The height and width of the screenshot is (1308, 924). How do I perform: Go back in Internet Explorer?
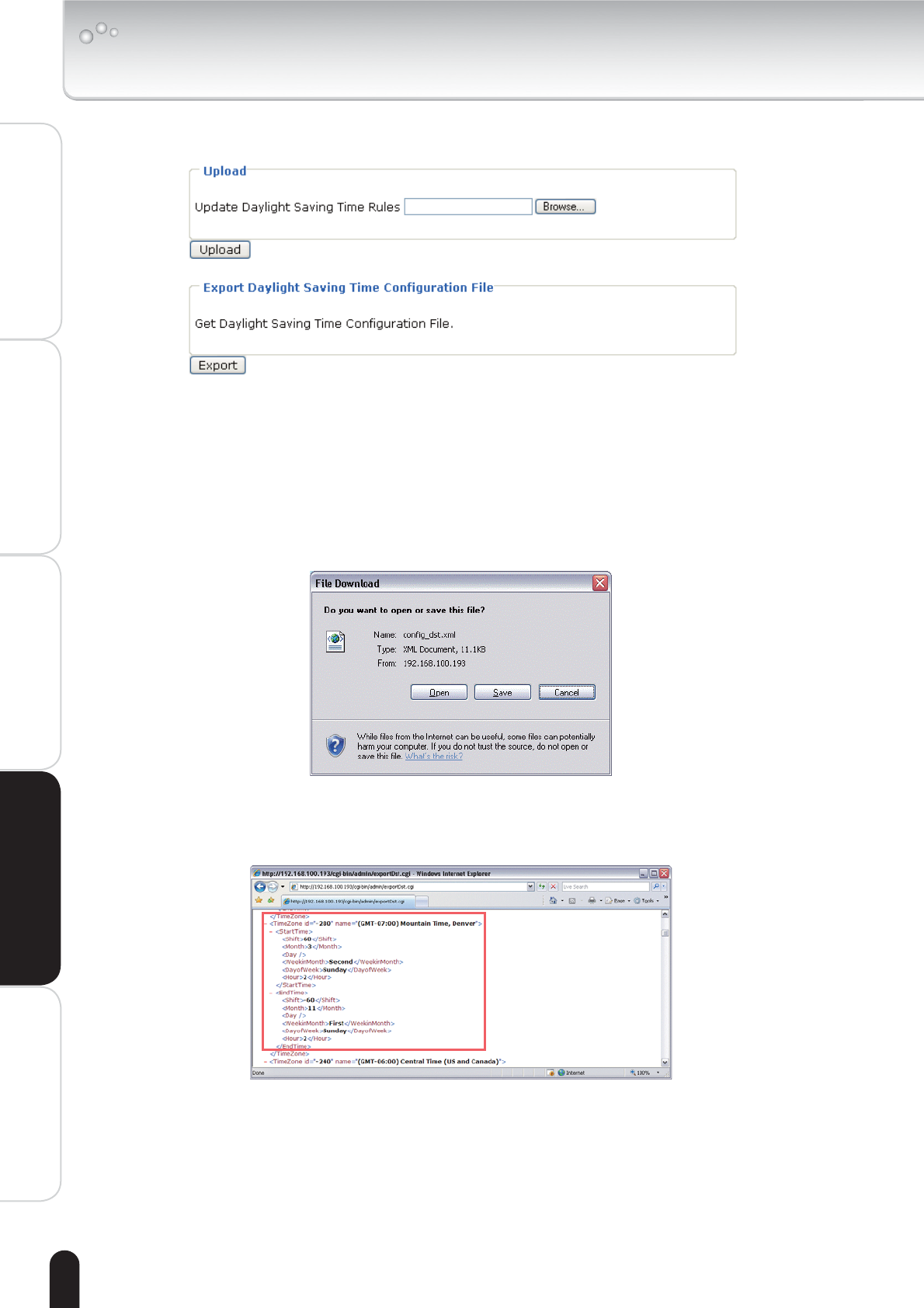point(260,886)
